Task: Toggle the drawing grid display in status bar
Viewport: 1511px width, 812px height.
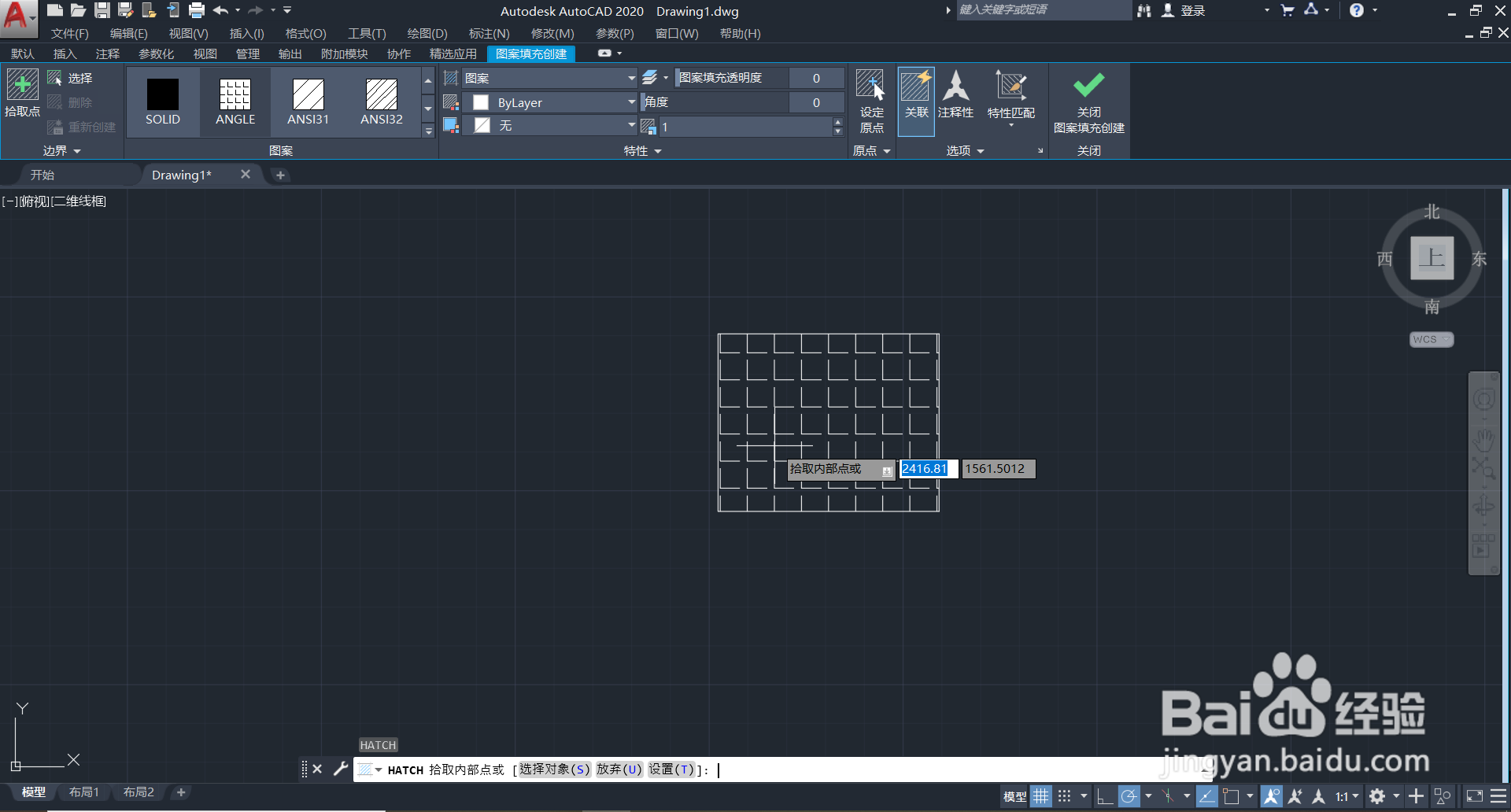Action: (x=1041, y=796)
